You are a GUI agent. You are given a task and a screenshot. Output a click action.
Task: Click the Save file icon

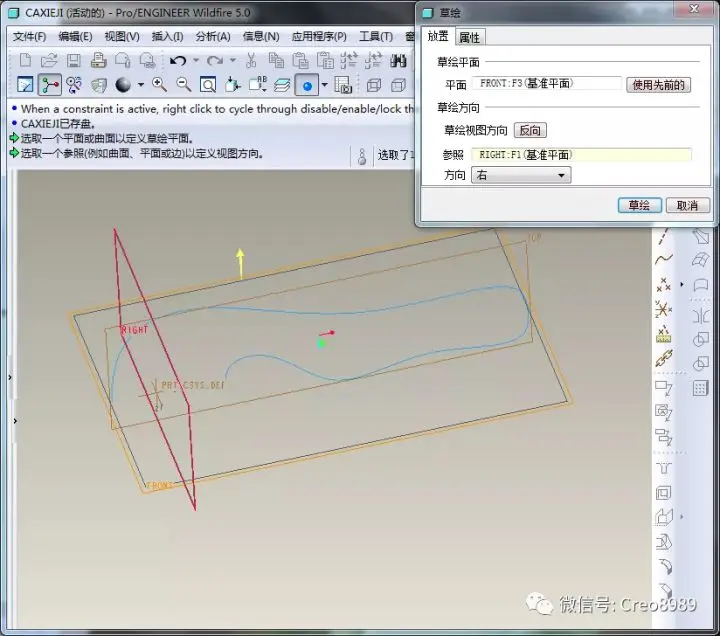tap(73, 61)
